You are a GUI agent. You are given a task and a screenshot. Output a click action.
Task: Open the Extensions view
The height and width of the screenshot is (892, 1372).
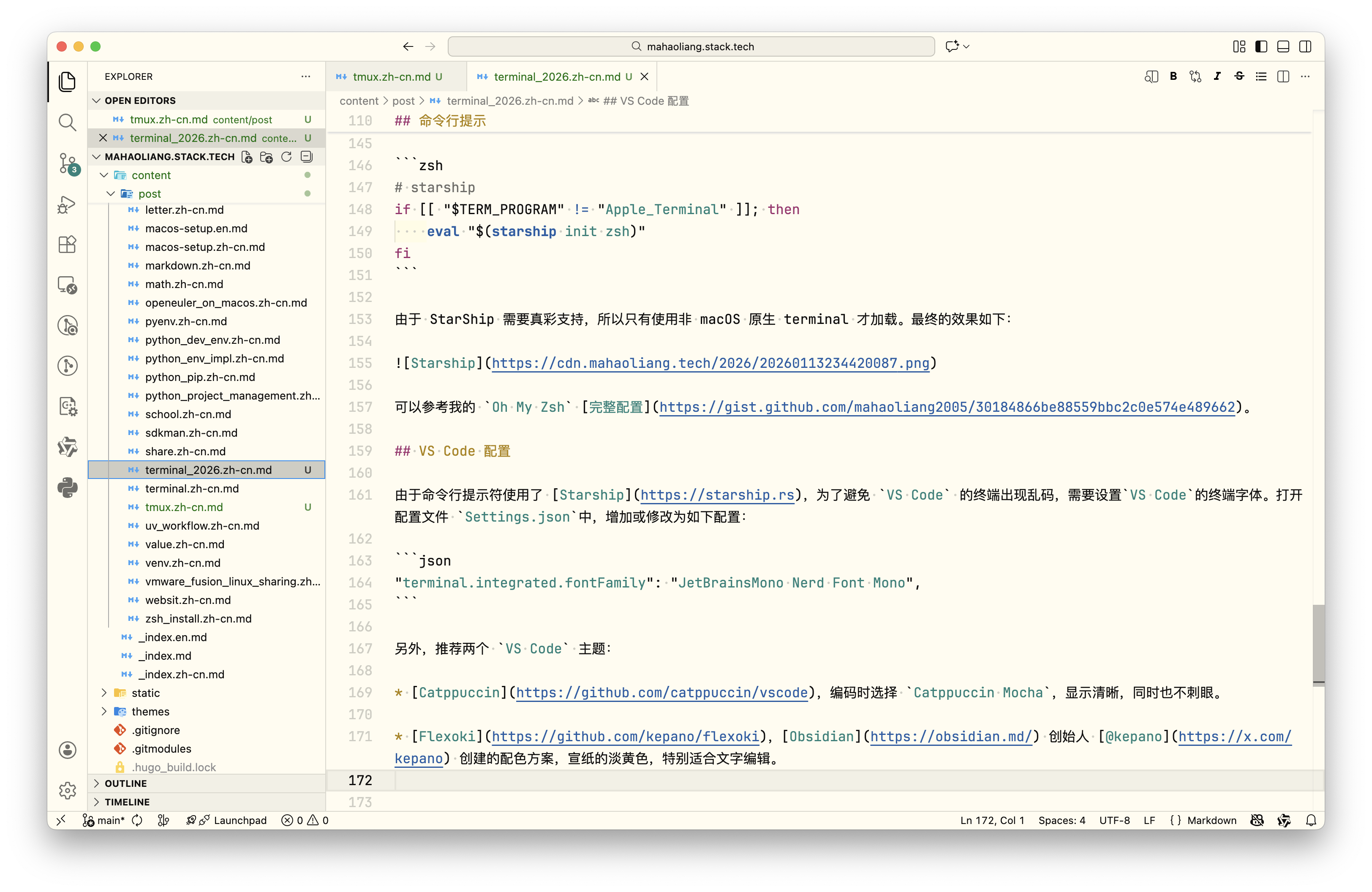68,244
